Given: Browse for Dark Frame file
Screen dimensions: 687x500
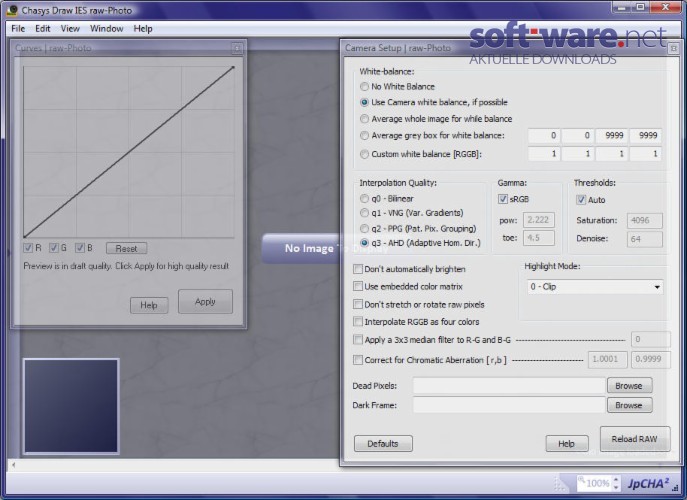Looking at the screenshot, I should click(x=629, y=405).
